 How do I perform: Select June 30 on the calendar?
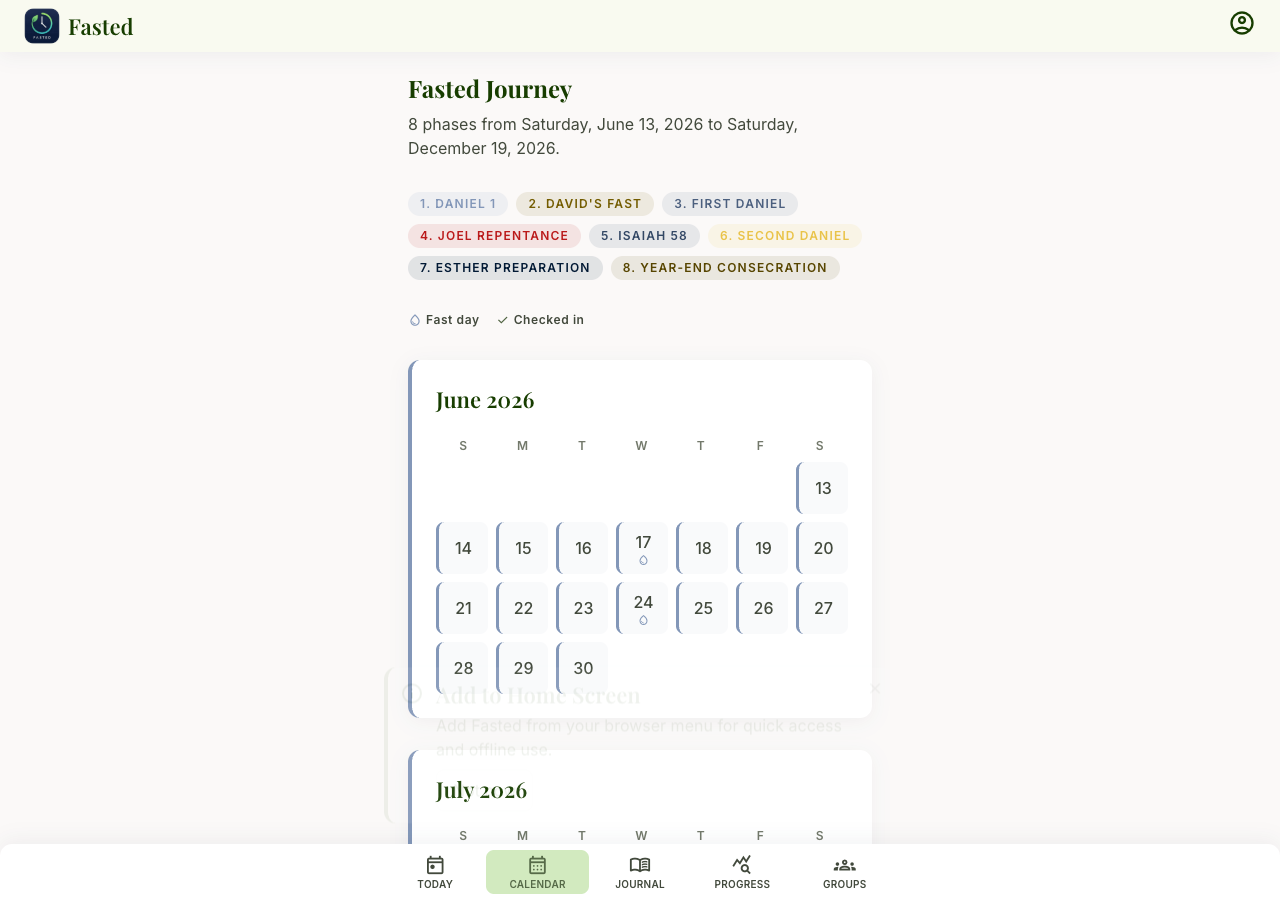coord(582,668)
